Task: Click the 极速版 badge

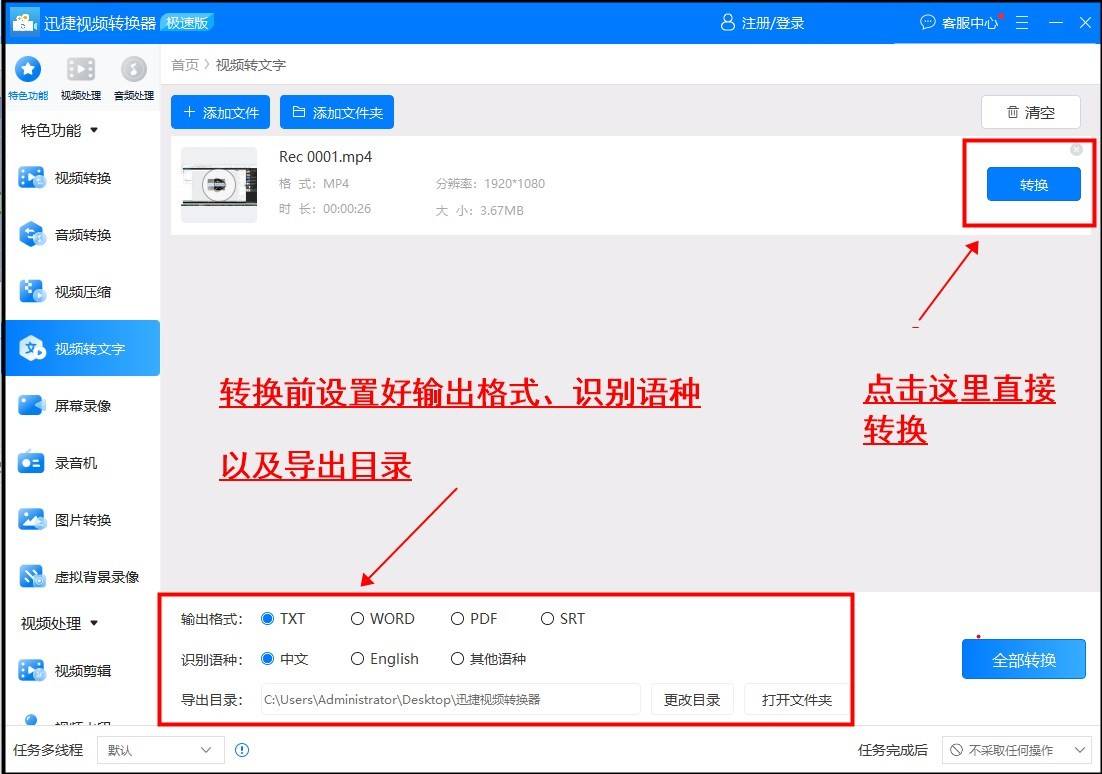Action: 187,22
